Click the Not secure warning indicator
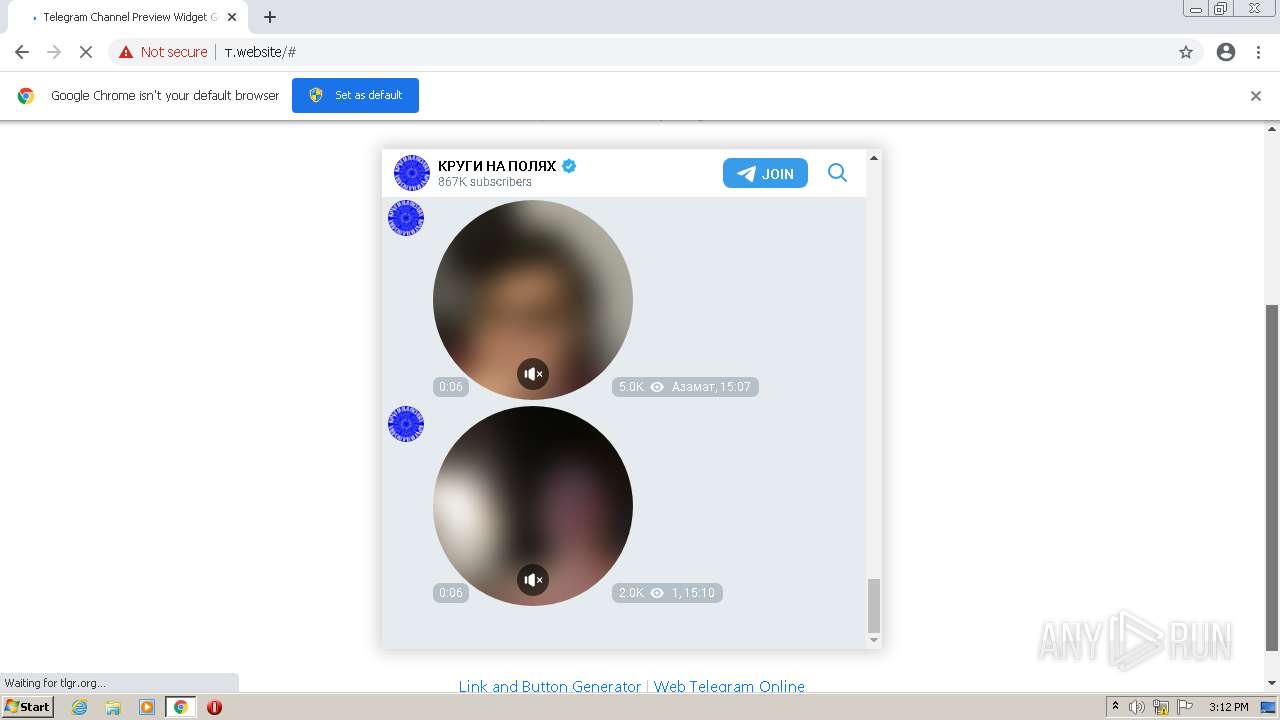1280x720 pixels. (x=163, y=52)
